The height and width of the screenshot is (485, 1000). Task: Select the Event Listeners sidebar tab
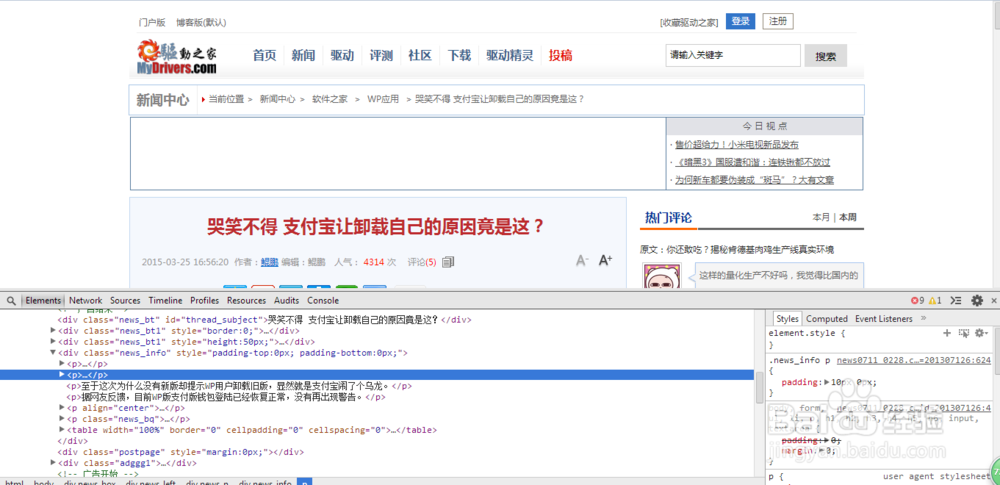[x=884, y=318]
